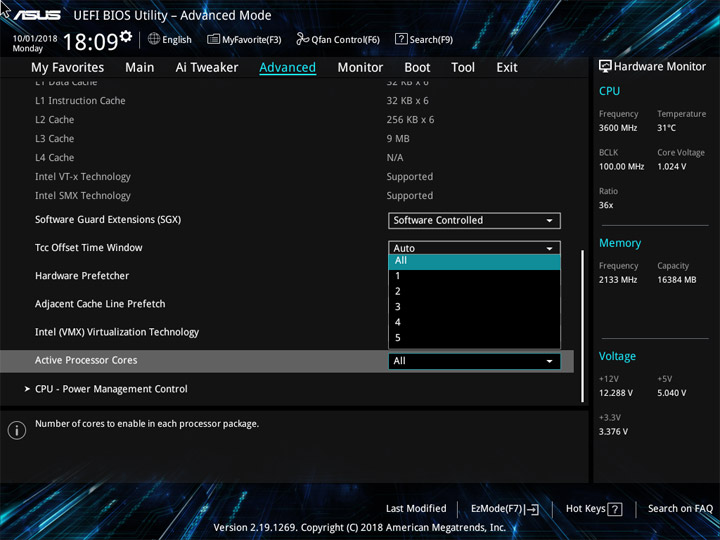
Task: Open time settings gear icon
Action: [x=125, y=36]
